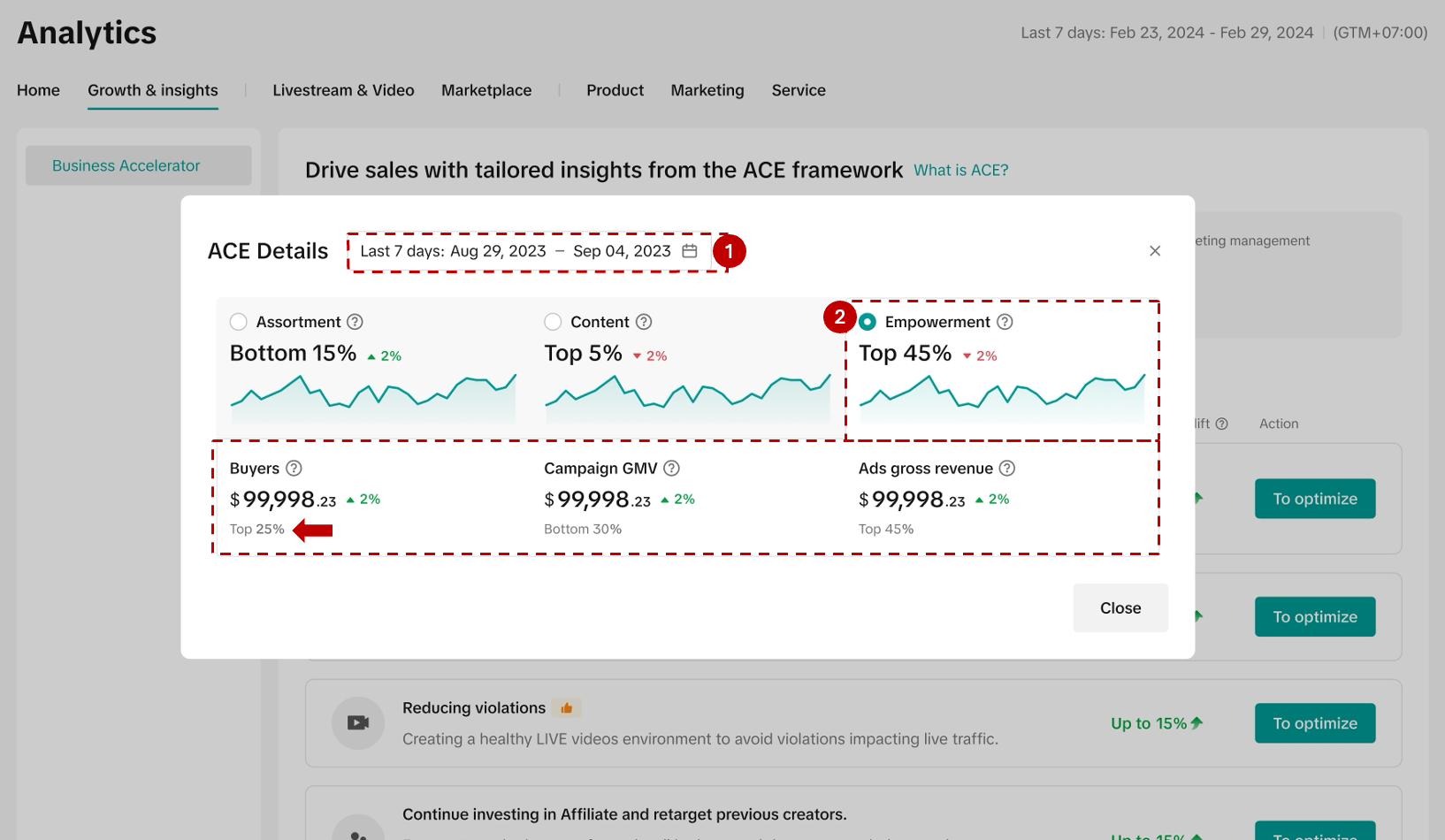1445x840 pixels.
Task: Click the calendar icon in date range
Action: [690, 251]
